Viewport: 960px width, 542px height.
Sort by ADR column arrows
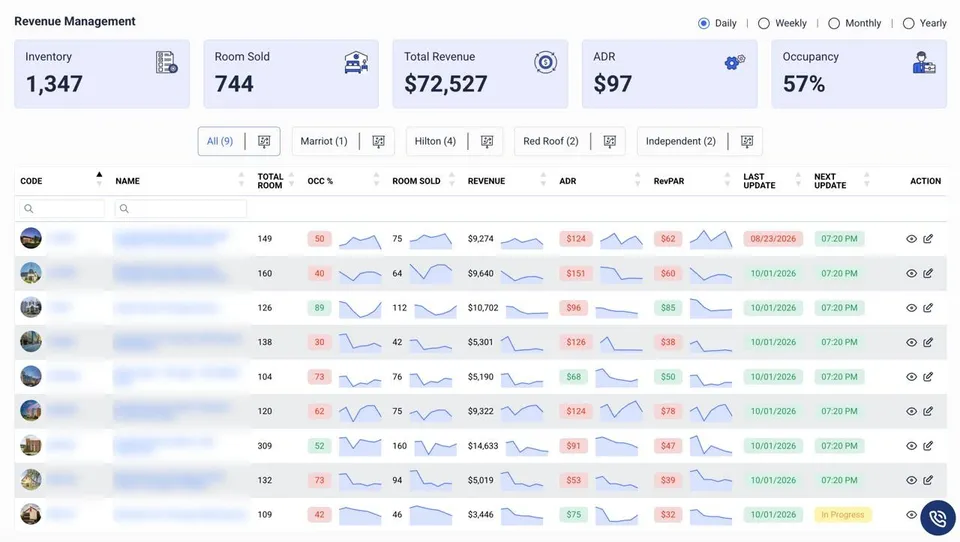point(637,179)
